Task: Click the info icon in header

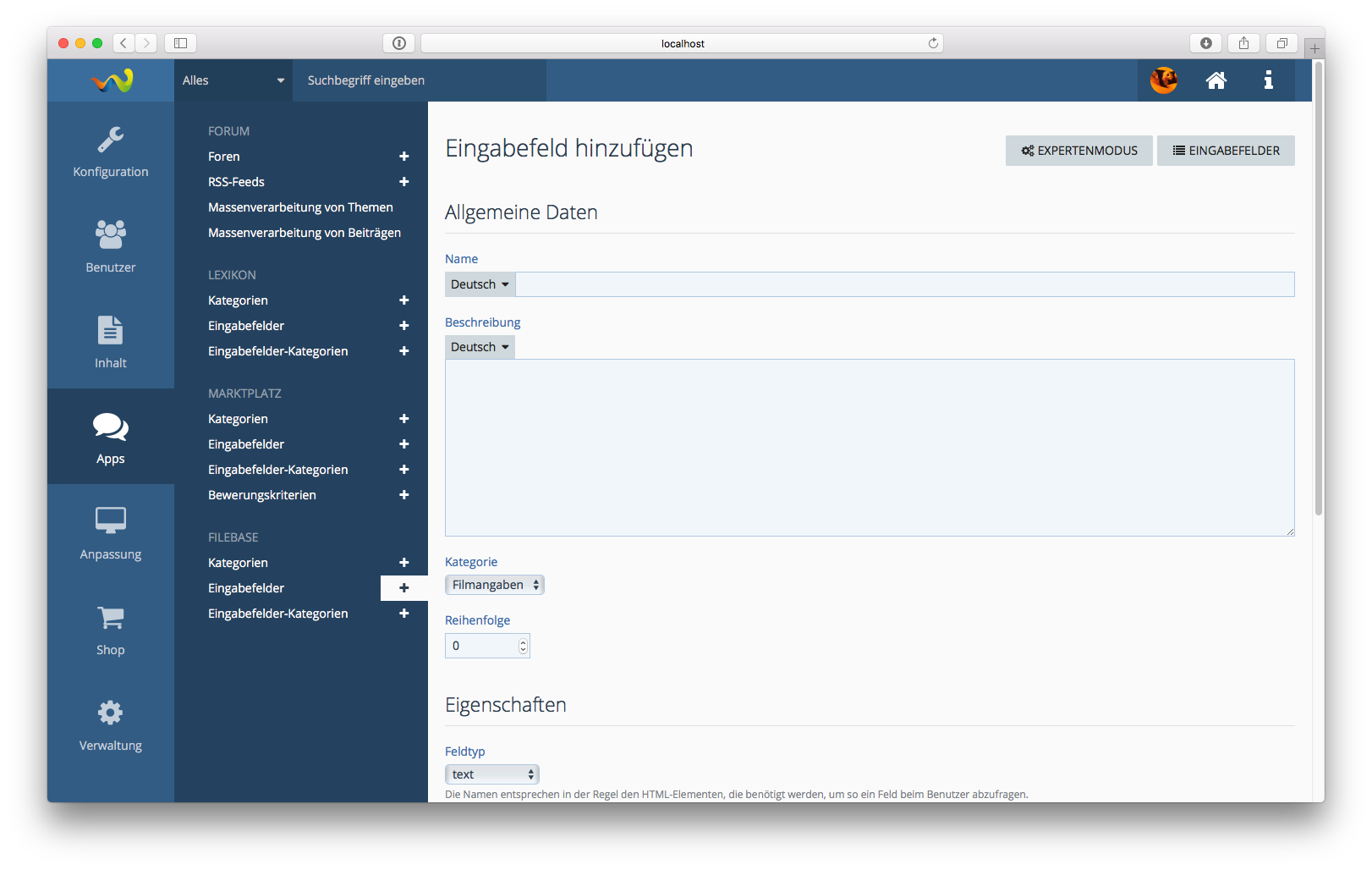Action: [x=1268, y=80]
